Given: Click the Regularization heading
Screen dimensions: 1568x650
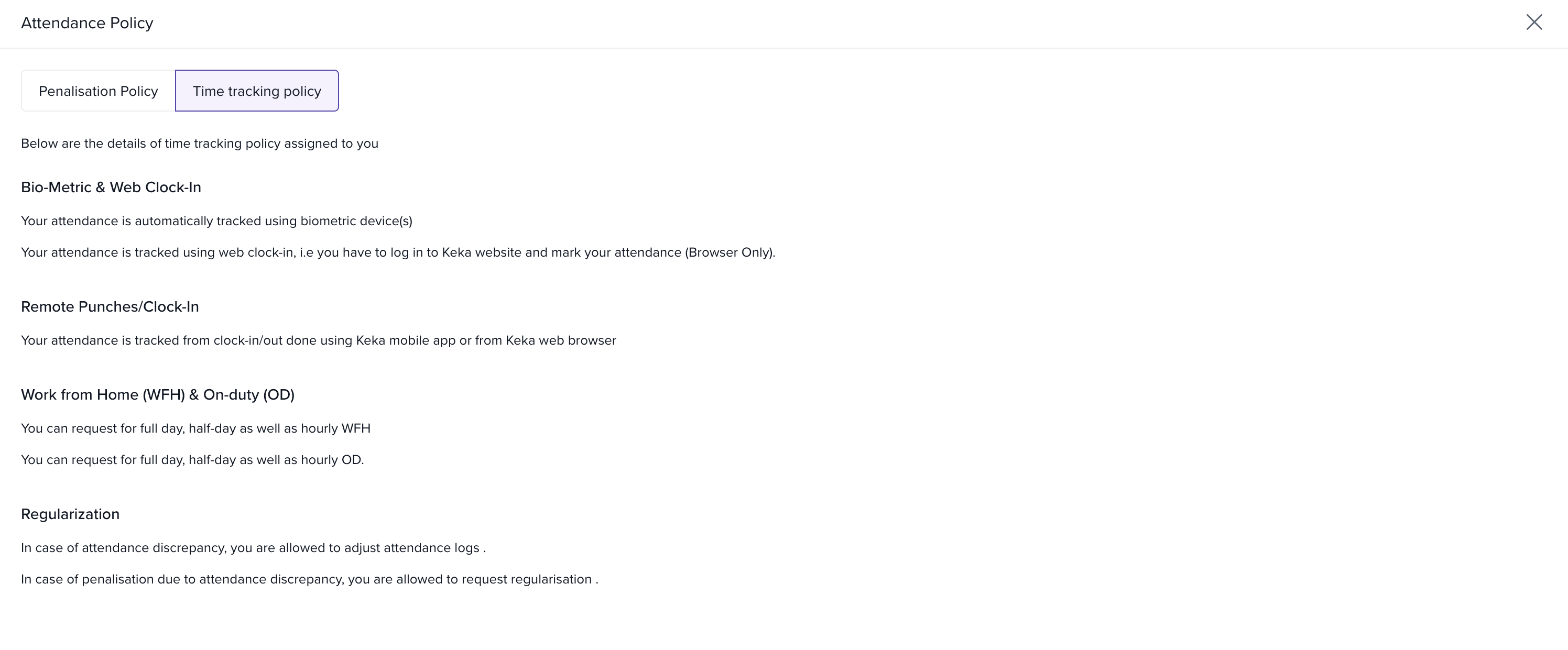Looking at the screenshot, I should pyautogui.click(x=70, y=514).
